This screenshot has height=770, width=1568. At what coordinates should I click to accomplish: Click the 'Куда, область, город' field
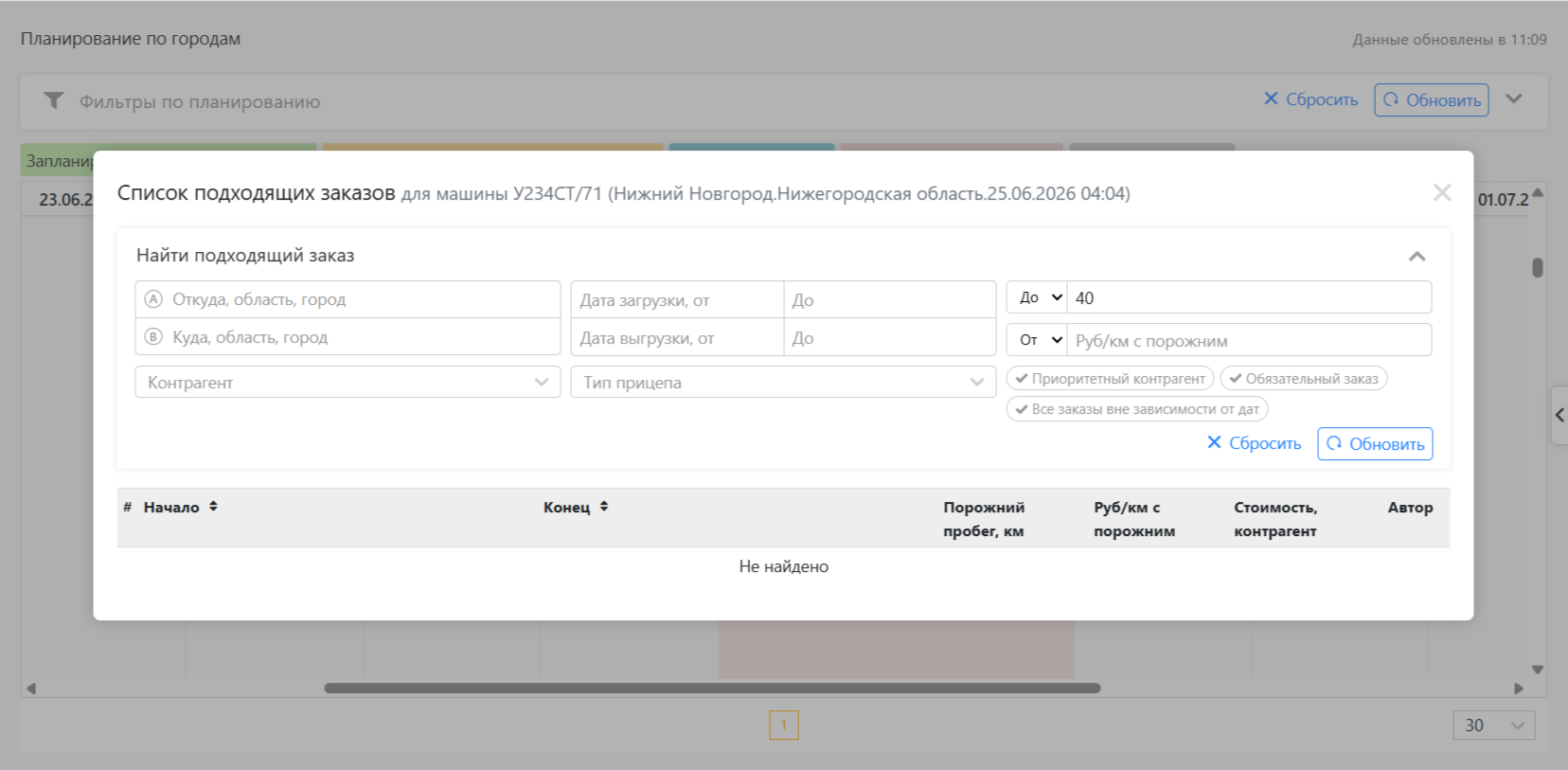pos(347,337)
